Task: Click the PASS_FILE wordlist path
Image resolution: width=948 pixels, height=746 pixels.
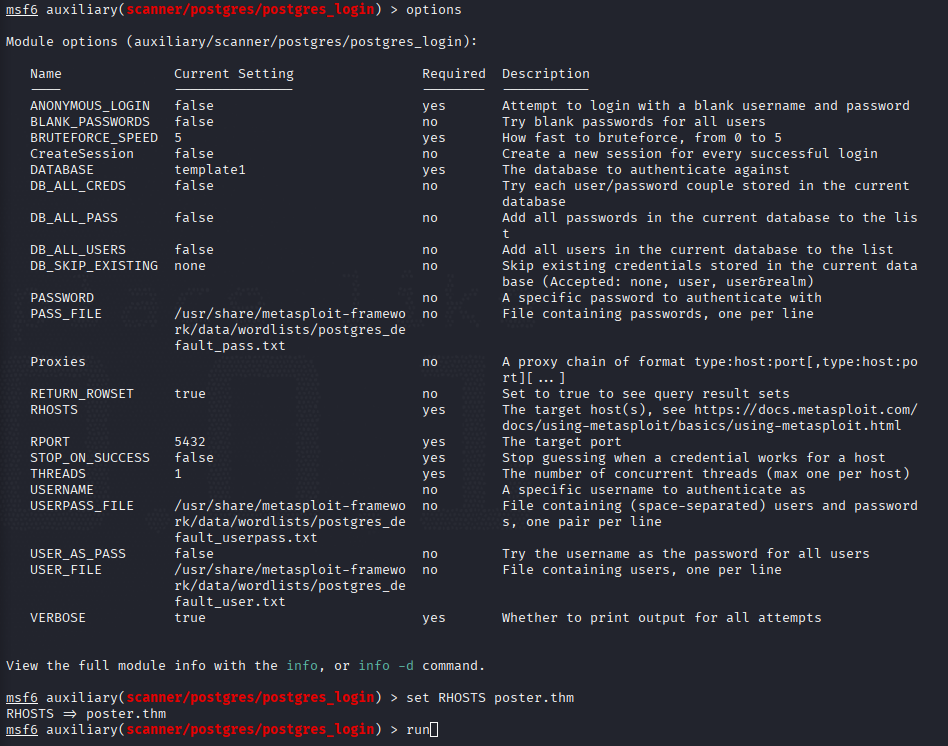Action: [290, 329]
